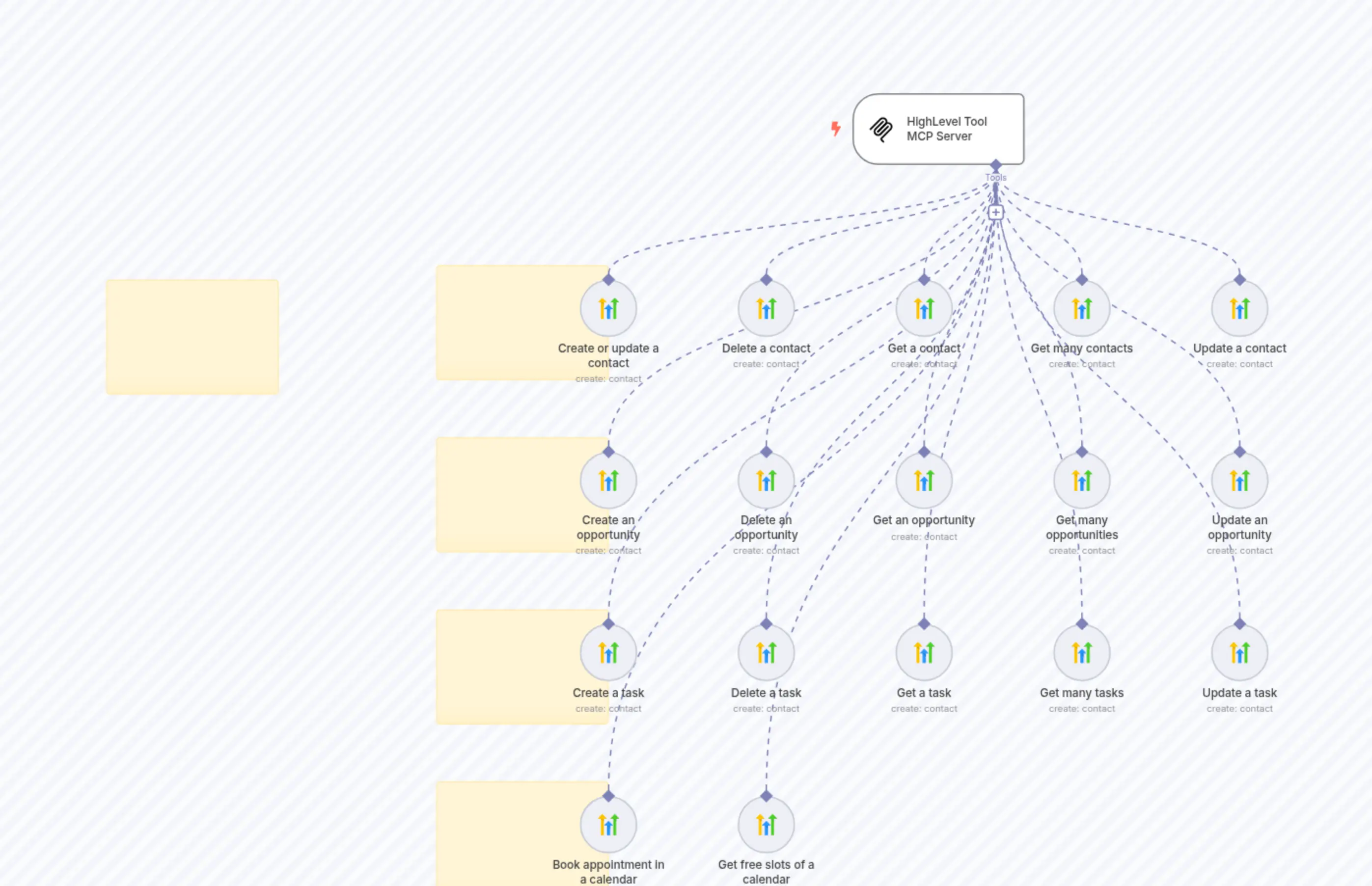
Task: Open the "Book appointment in a calendar" node
Action: [x=608, y=824]
